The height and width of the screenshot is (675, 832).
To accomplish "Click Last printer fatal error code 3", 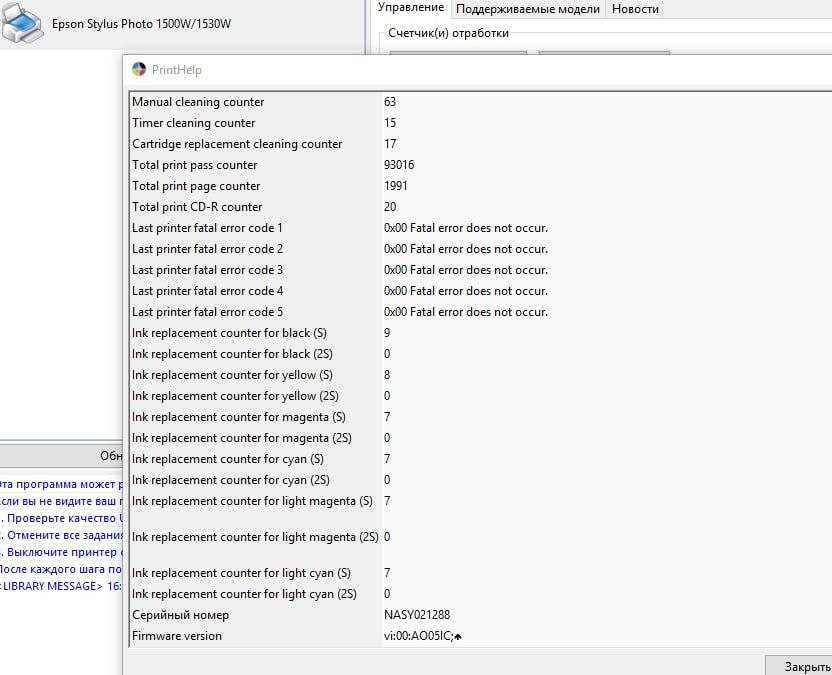I will tap(207, 270).
